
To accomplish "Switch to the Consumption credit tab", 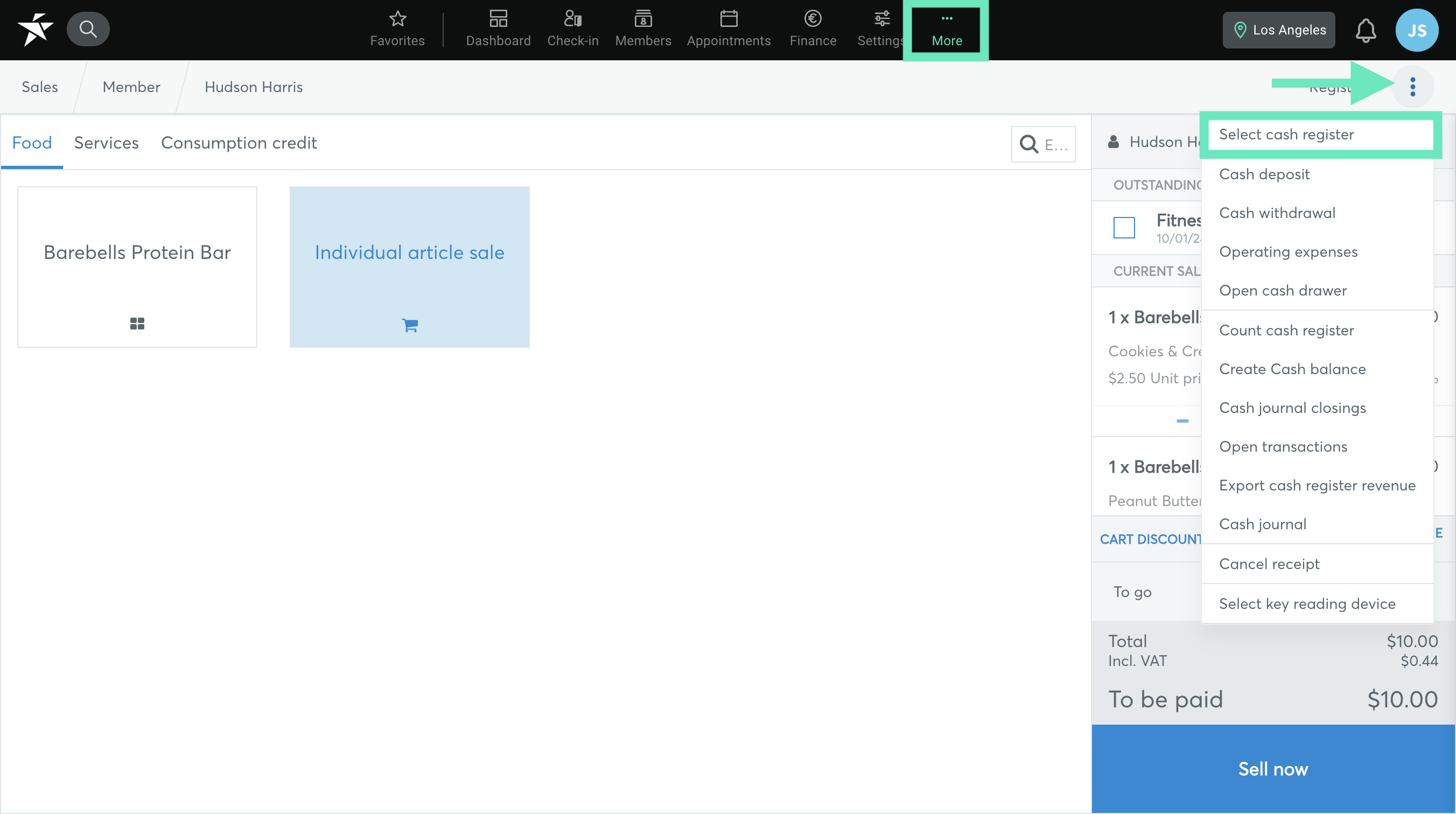I will (x=239, y=143).
